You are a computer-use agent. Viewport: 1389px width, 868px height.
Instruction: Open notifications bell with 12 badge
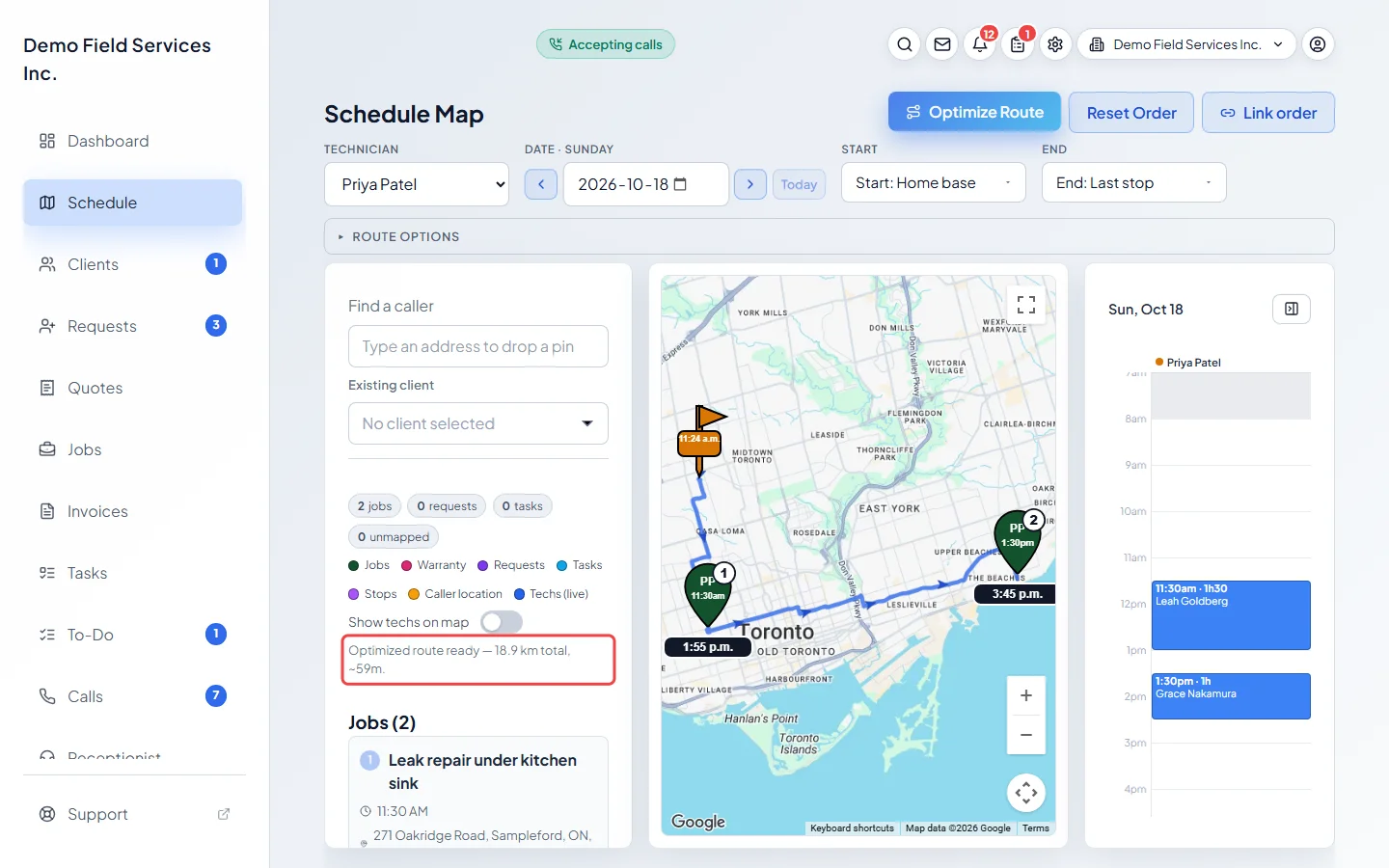pyautogui.click(x=980, y=44)
